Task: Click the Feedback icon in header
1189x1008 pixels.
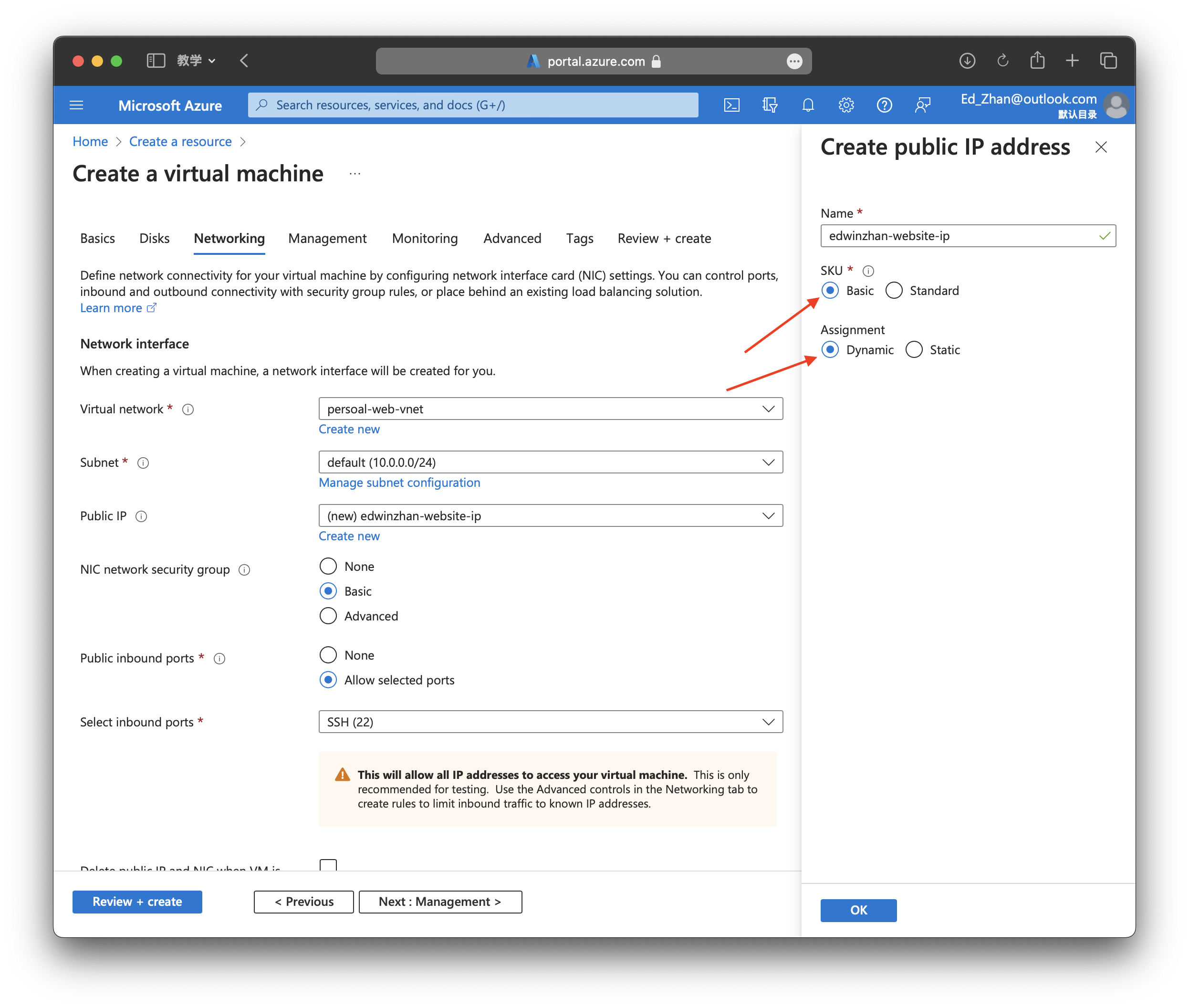Action: point(922,105)
